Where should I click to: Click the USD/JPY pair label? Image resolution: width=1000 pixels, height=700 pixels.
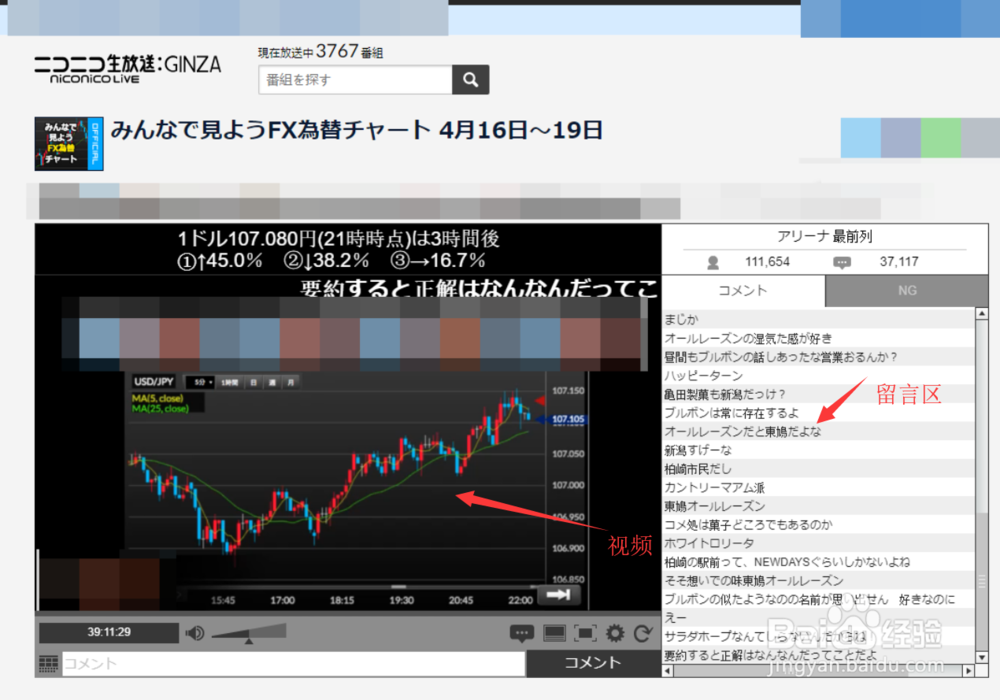[155, 381]
